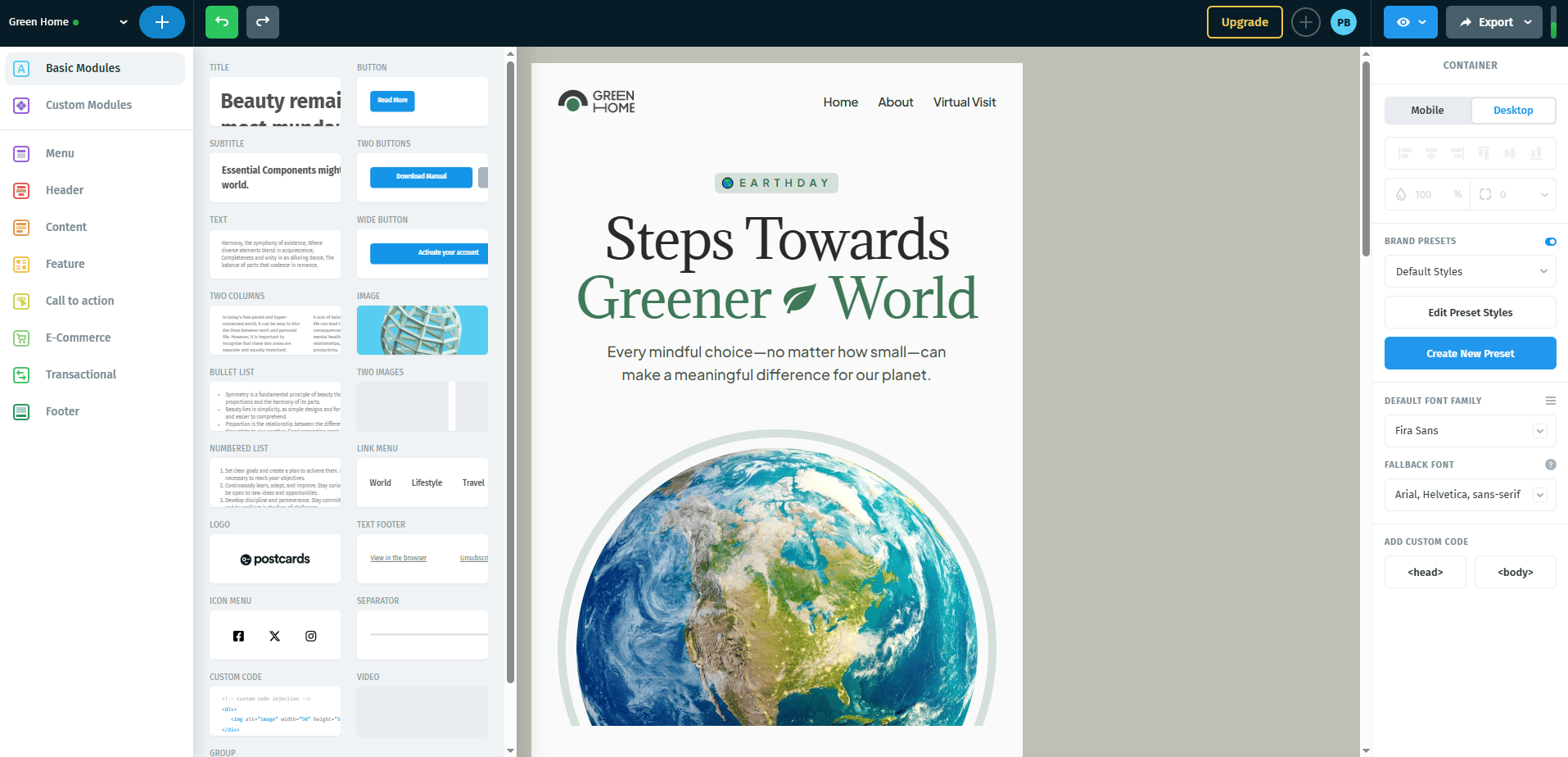This screenshot has width=1568, height=757.
Task: Click About in the email navigation
Action: coord(896,102)
